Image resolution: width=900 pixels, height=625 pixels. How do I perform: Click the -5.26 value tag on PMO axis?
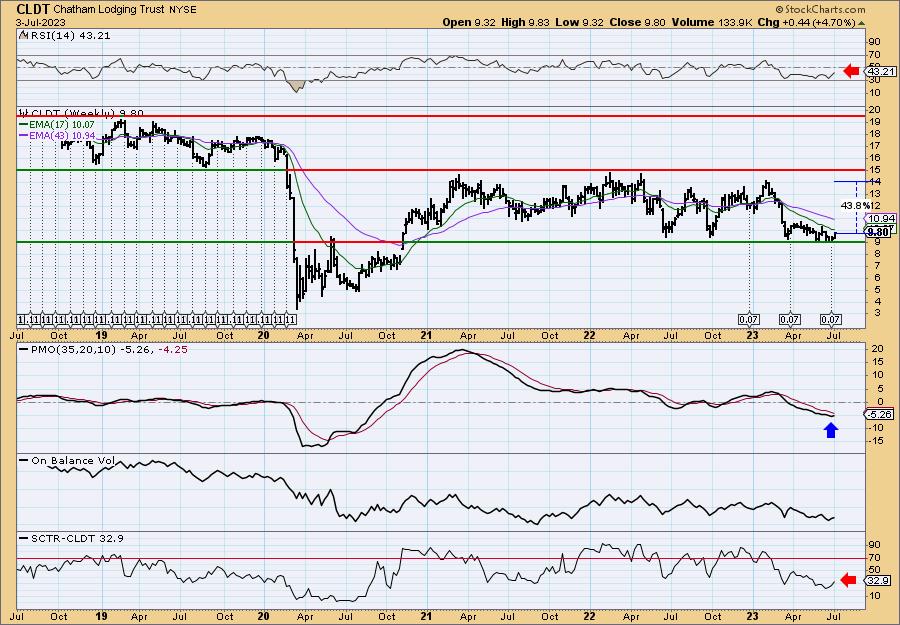coord(879,414)
